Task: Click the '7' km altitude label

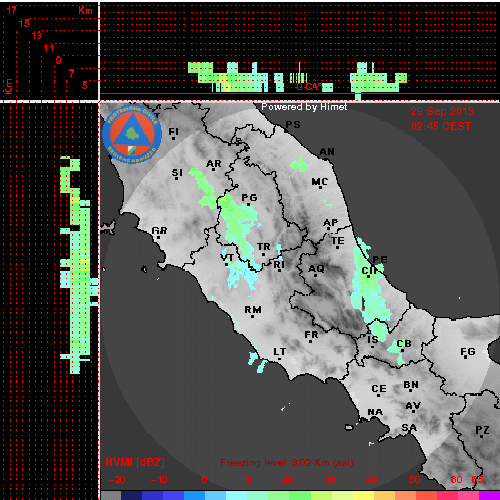Action: pyautogui.click(x=71, y=73)
